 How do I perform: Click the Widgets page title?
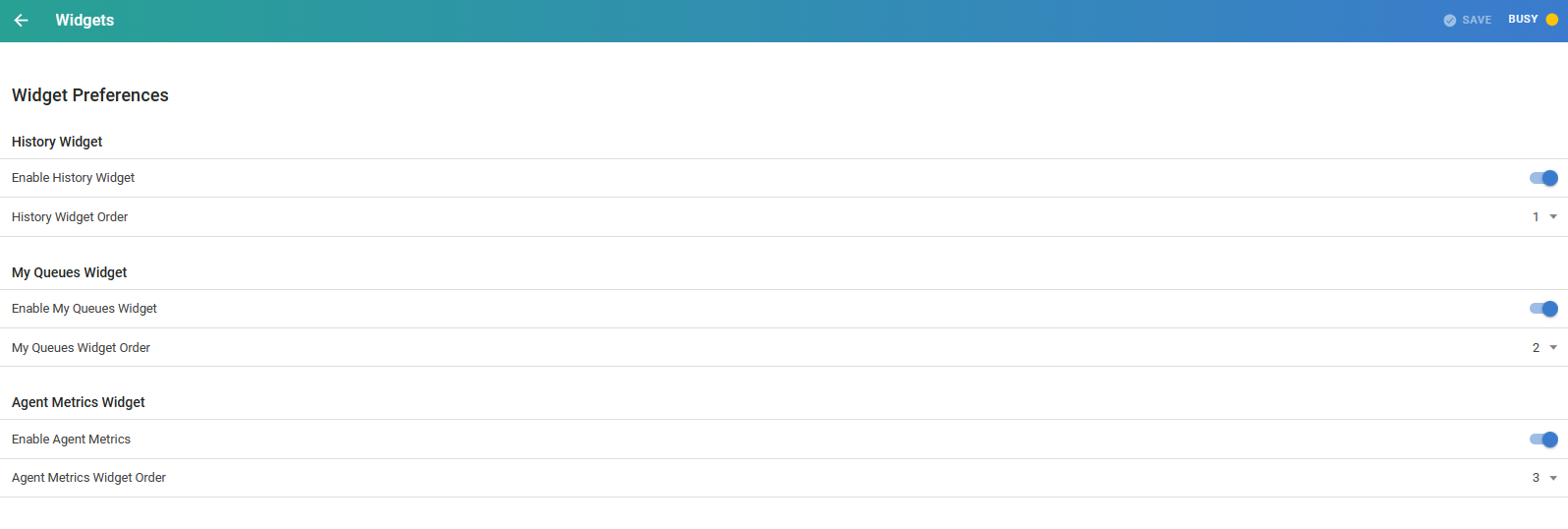click(x=84, y=21)
